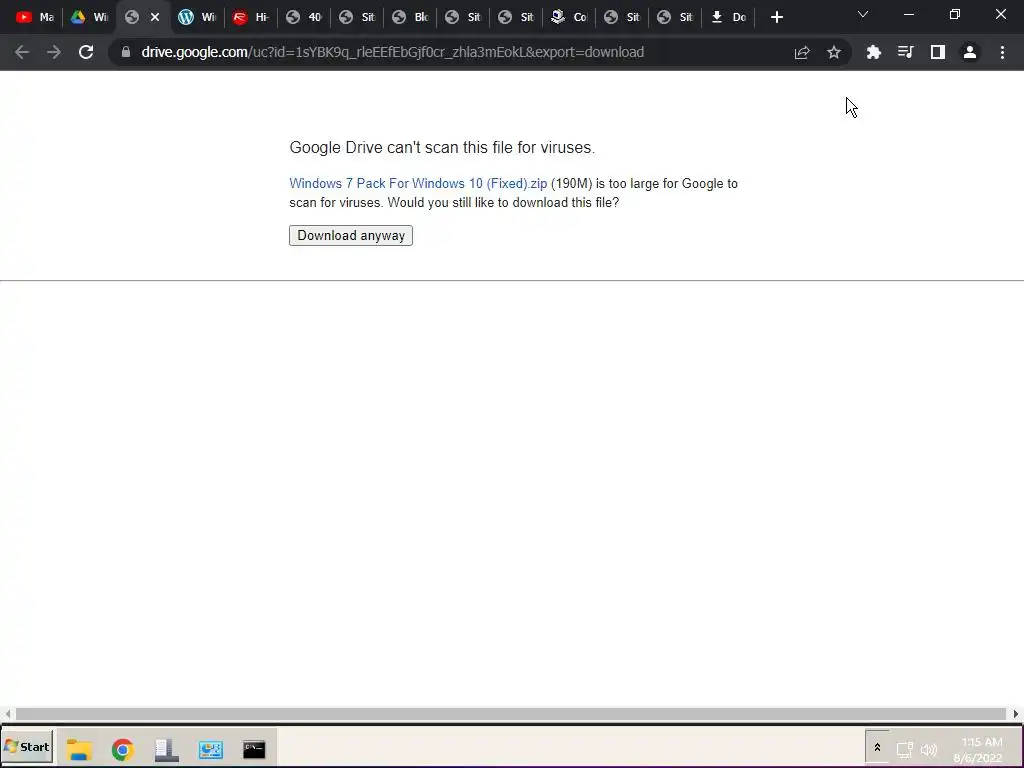The image size is (1024, 768).
Task: Switch to the WordPress tab
Action: point(197,18)
